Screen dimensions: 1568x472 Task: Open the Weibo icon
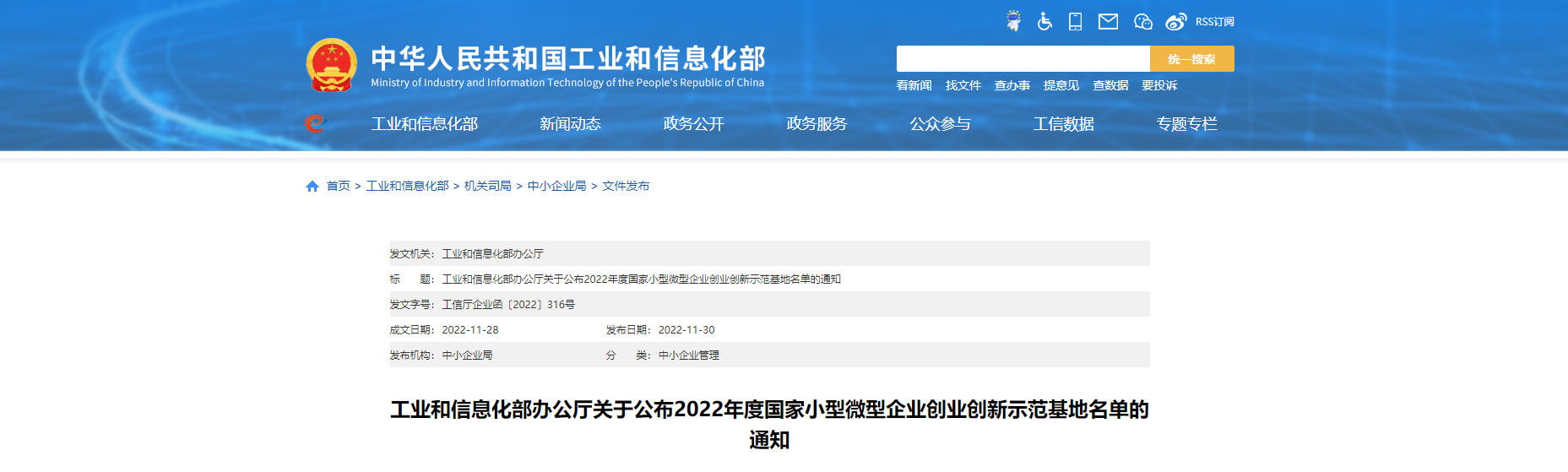click(1175, 21)
